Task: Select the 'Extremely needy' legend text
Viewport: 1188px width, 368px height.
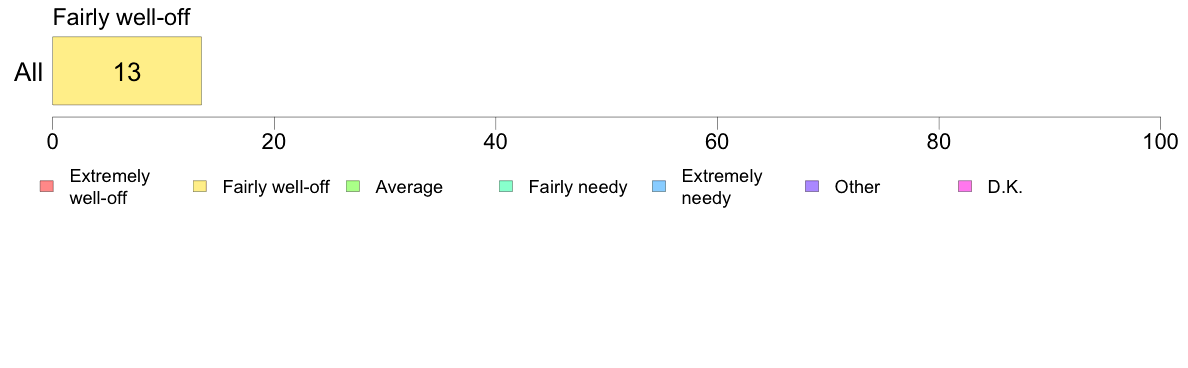Action: point(722,187)
